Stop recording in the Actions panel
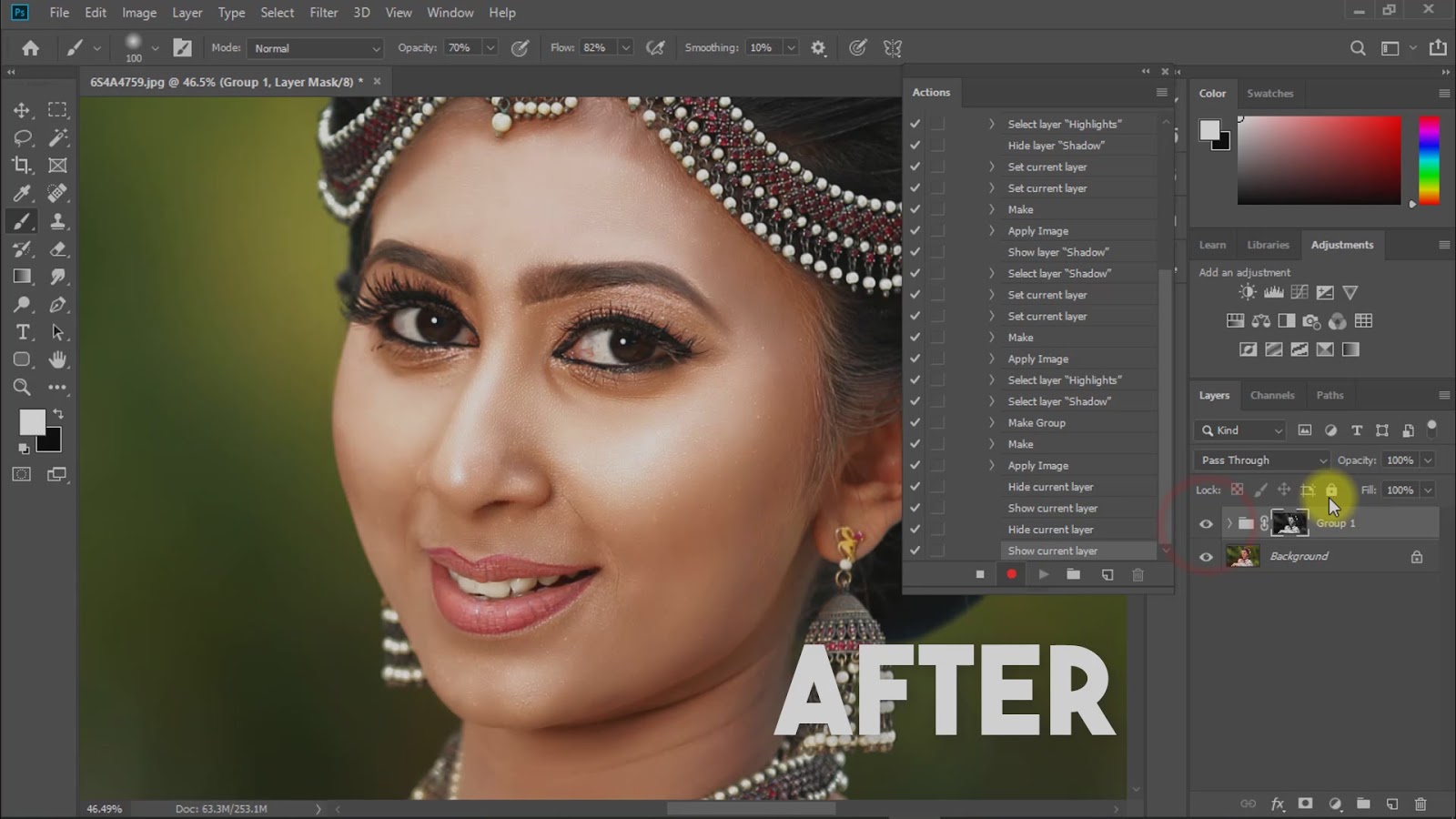Screen dimensions: 1456x819 [x=980, y=575]
